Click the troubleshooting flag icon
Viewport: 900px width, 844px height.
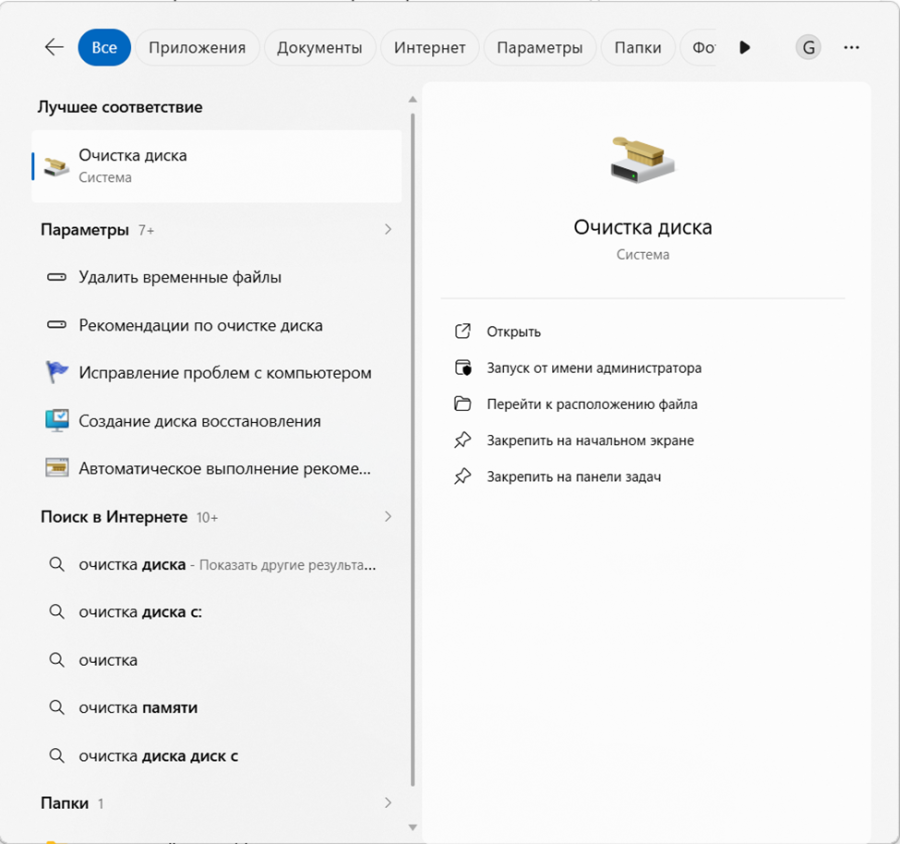[57, 373]
